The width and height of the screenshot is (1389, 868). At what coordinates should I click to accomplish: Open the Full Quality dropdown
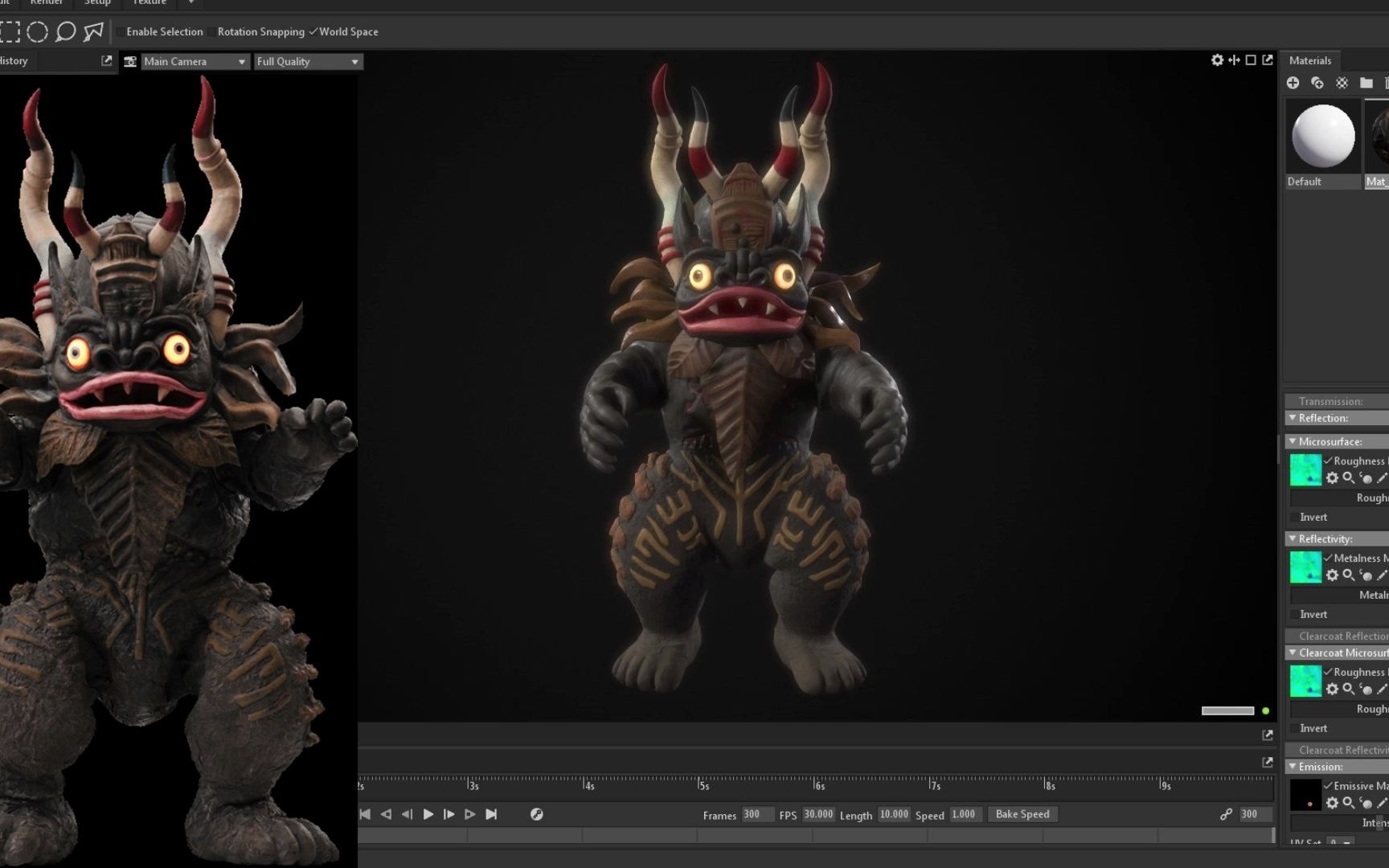coord(308,62)
